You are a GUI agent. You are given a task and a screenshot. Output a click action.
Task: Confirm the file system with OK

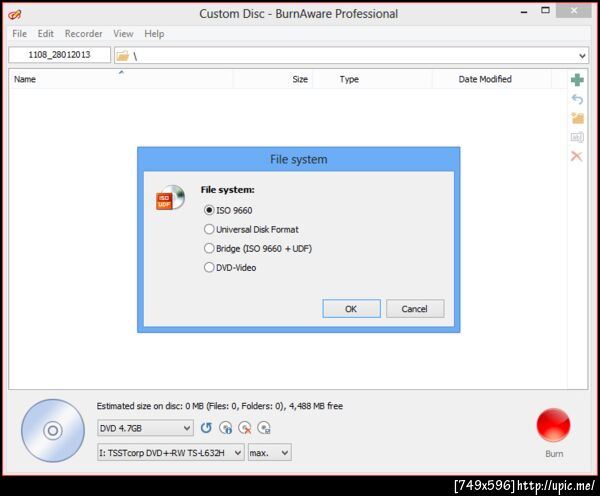click(351, 308)
